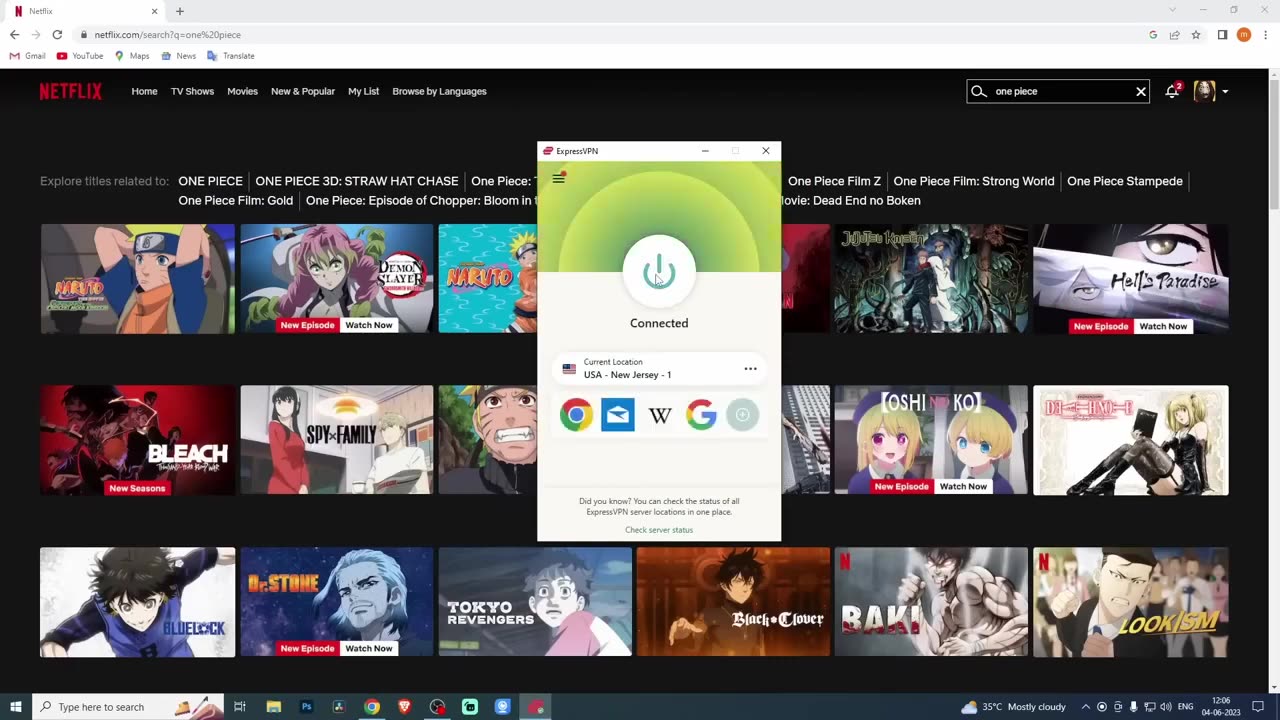Select related title One Piece Stampede
The height and width of the screenshot is (720, 1280).
(1125, 181)
